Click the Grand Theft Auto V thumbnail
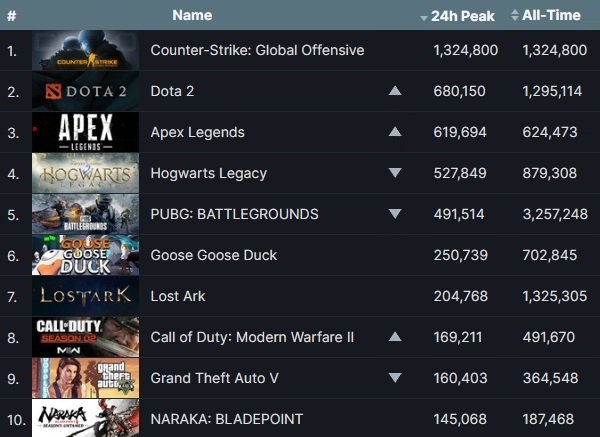The width and height of the screenshot is (600, 437). pyautogui.click(x=86, y=378)
